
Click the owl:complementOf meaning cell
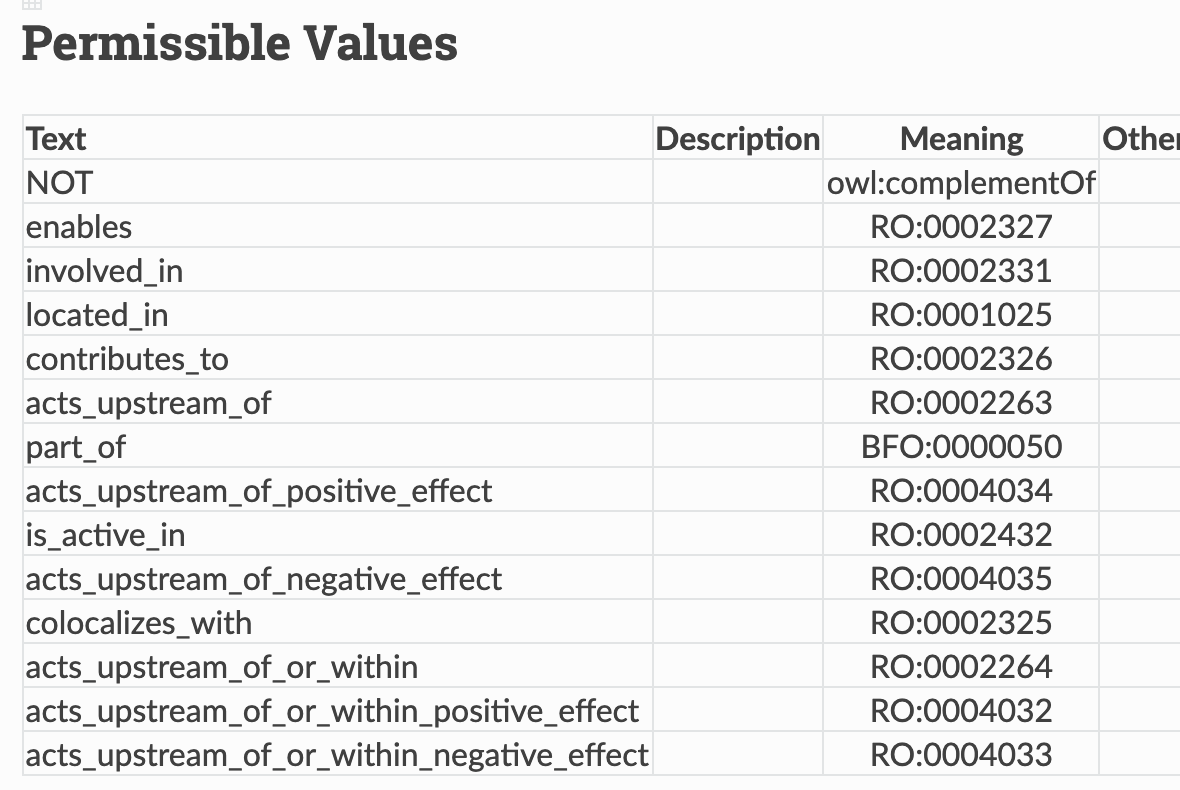[961, 183]
